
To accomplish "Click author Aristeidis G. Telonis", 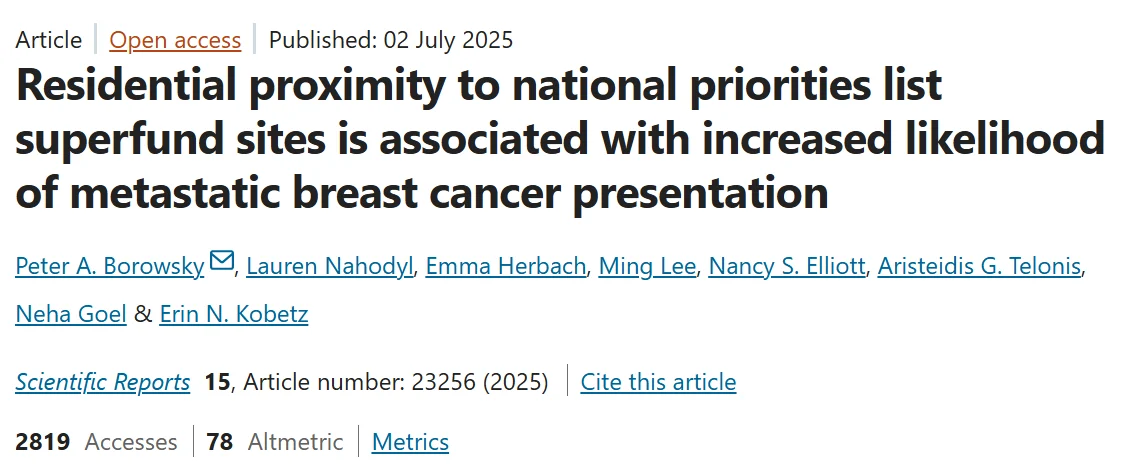I will tap(978, 266).
